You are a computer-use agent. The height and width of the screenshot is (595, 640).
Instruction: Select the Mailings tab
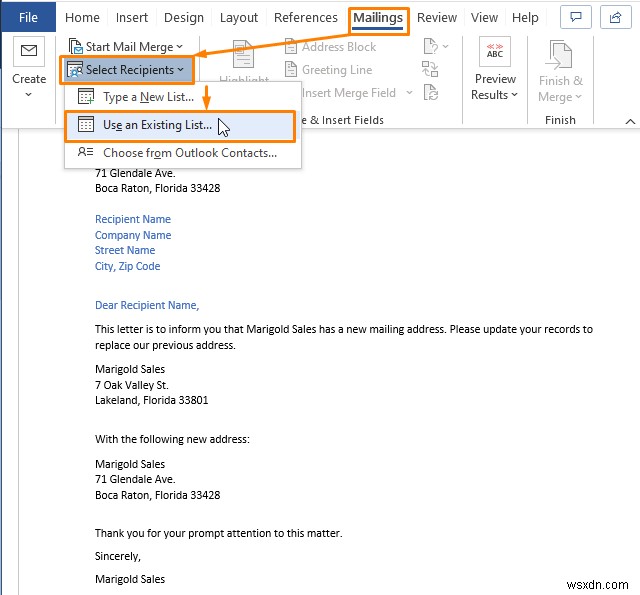pos(378,18)
